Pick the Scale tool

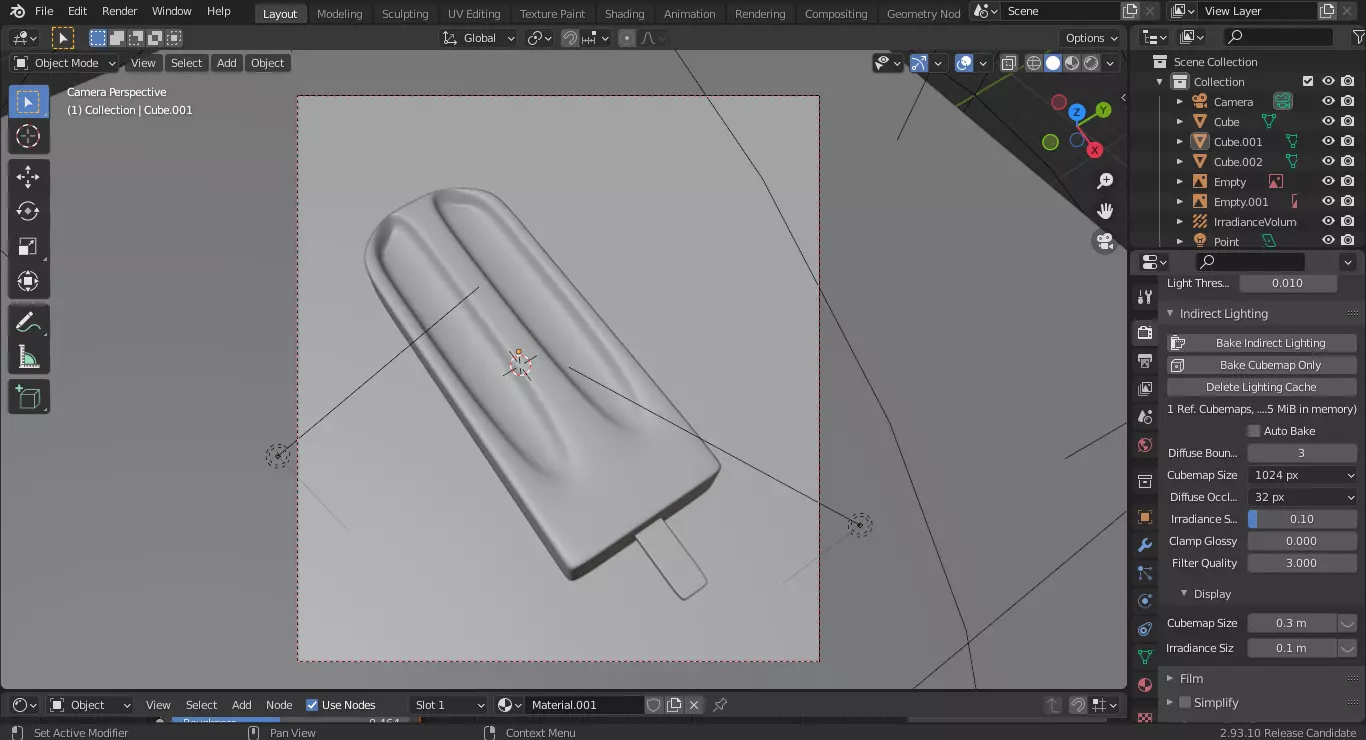pos(29,246)
